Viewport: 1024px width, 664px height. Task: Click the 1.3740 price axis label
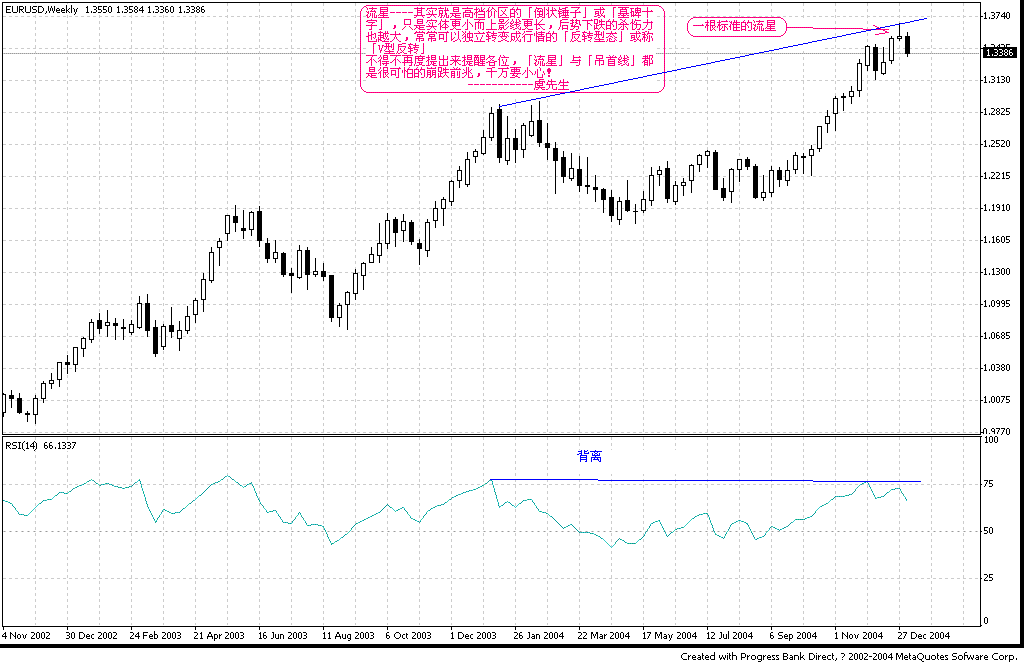pos(999,16)
